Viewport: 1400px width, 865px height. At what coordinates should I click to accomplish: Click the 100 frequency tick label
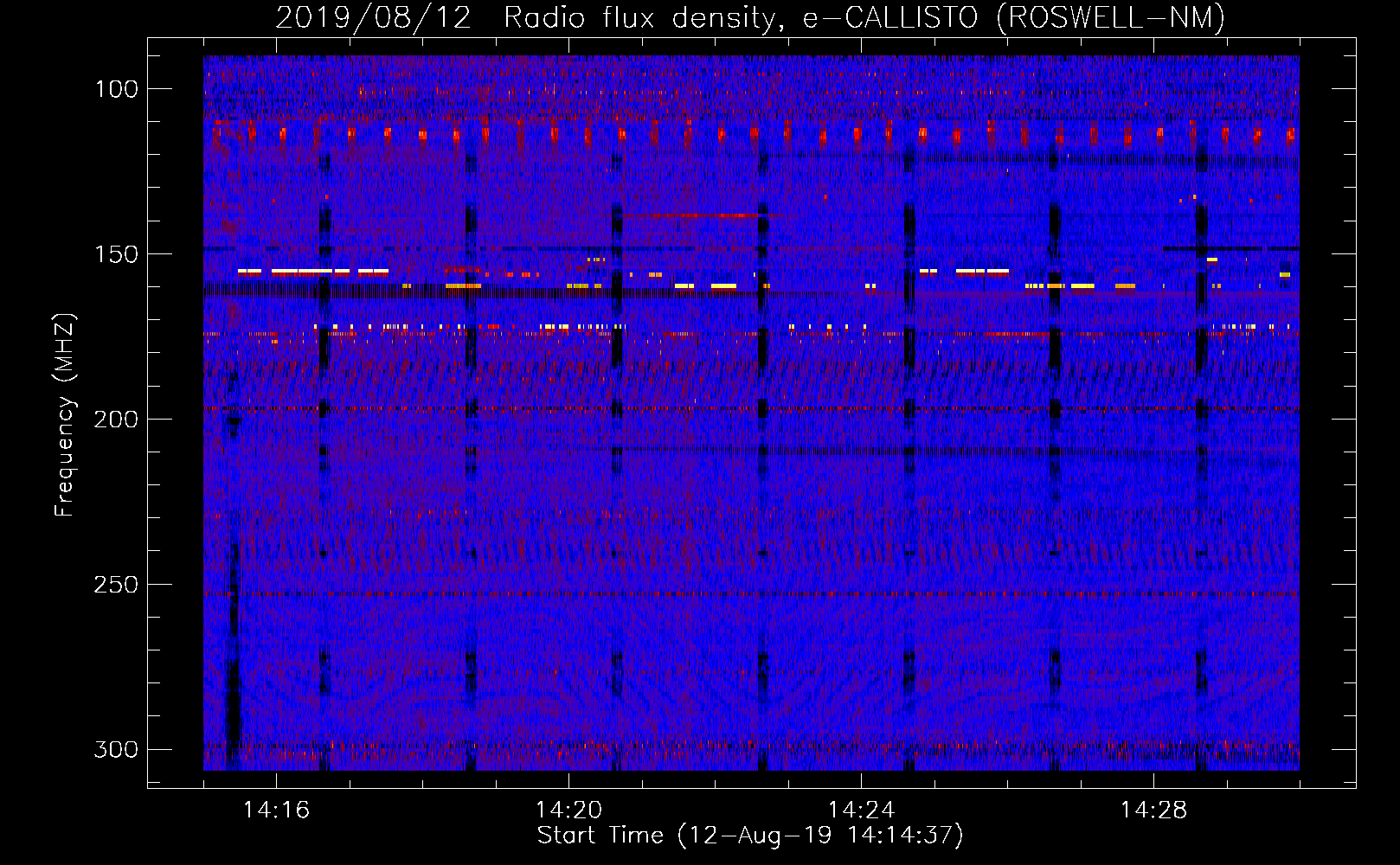click(116, 89)
